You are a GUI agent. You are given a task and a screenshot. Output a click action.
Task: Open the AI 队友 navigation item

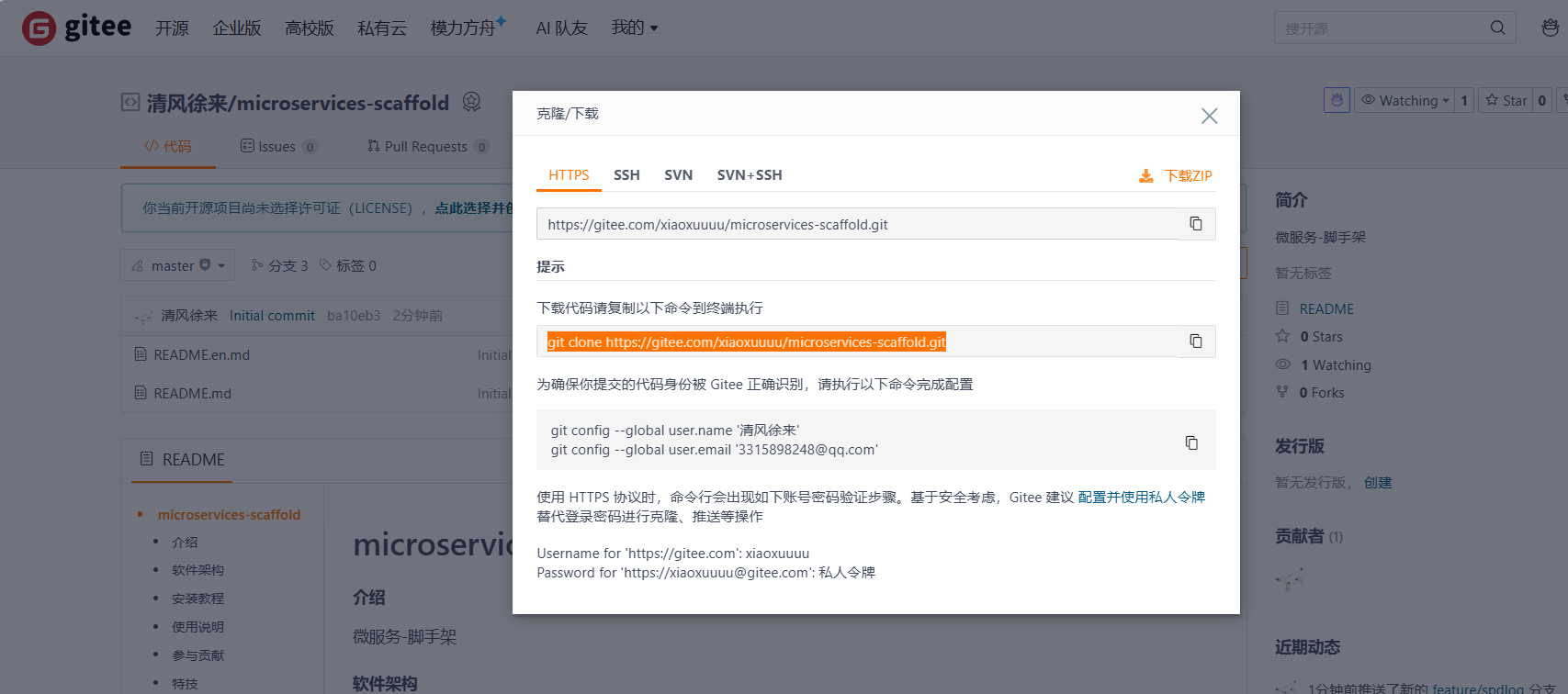point(561,28)
